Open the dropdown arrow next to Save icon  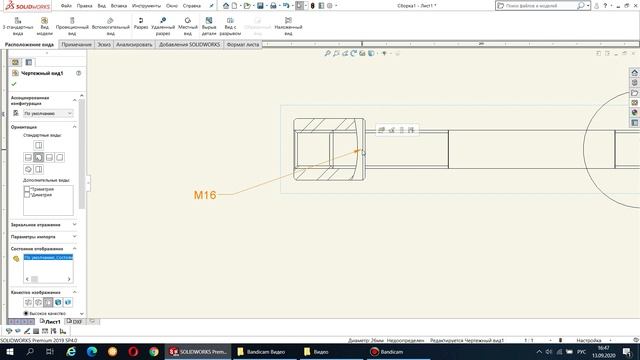(266, 6)
